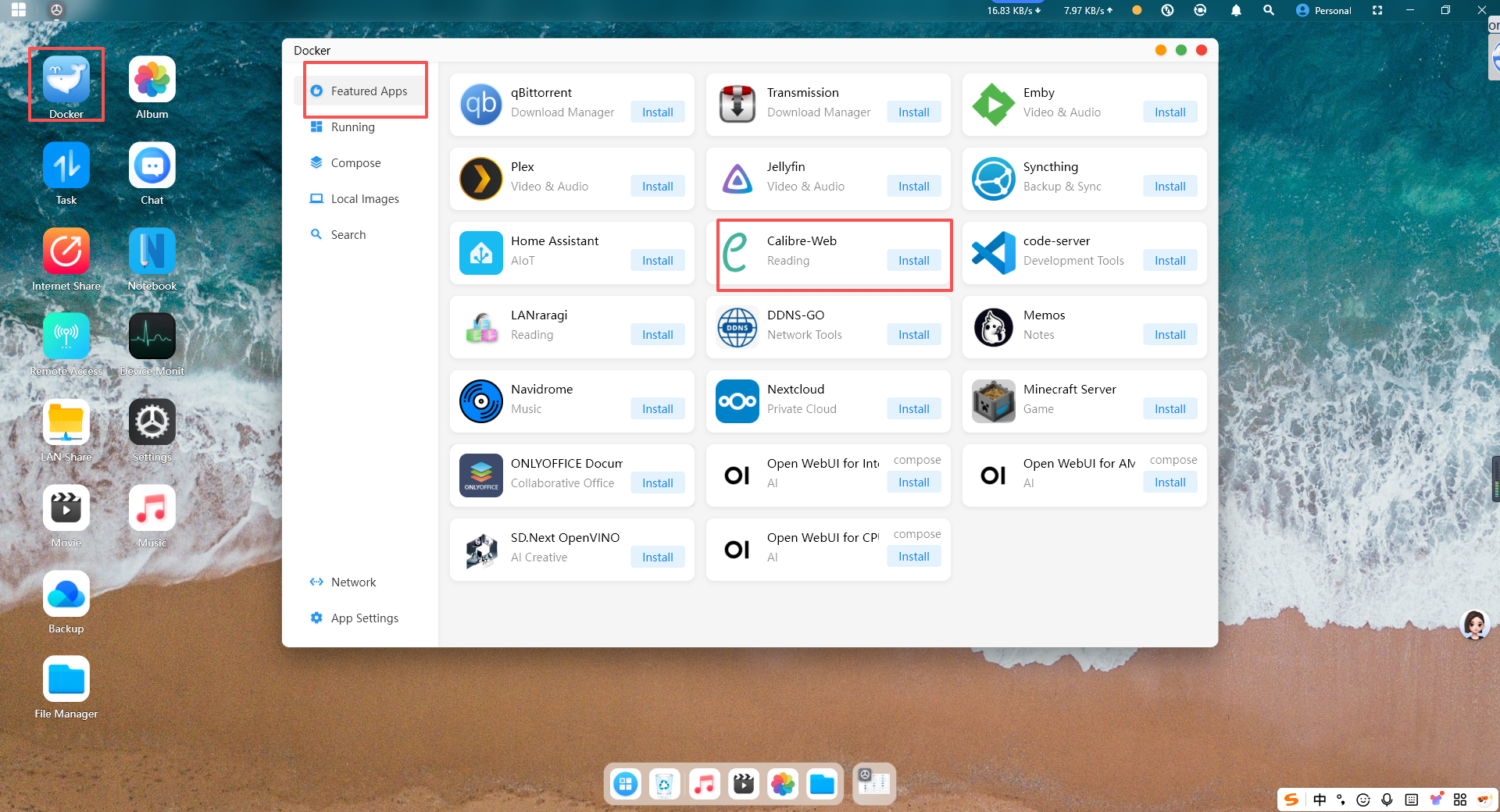Install Jellyfin

point(914,187)
